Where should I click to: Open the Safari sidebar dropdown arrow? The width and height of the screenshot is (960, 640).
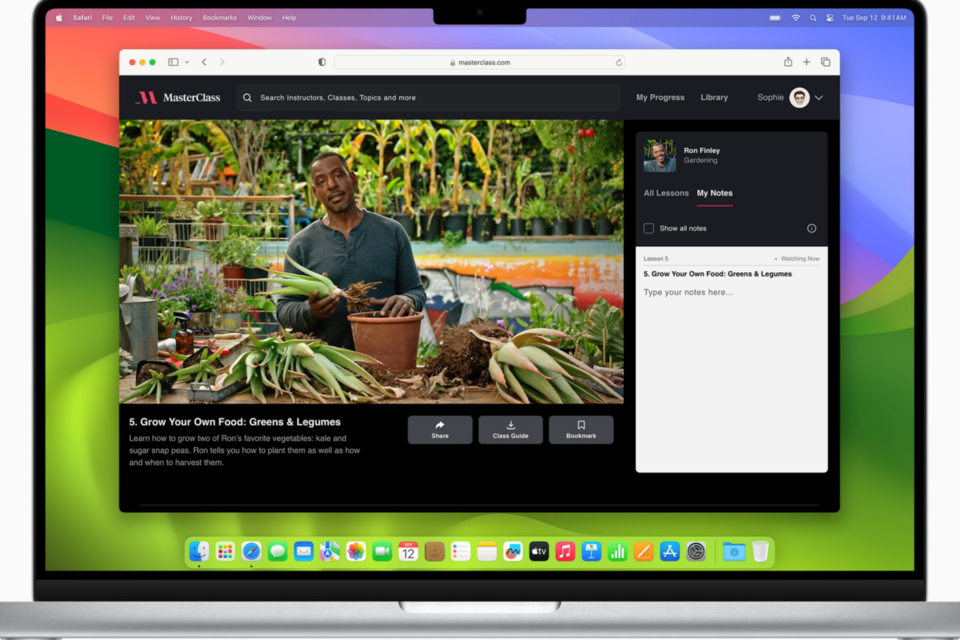[187, 62]
